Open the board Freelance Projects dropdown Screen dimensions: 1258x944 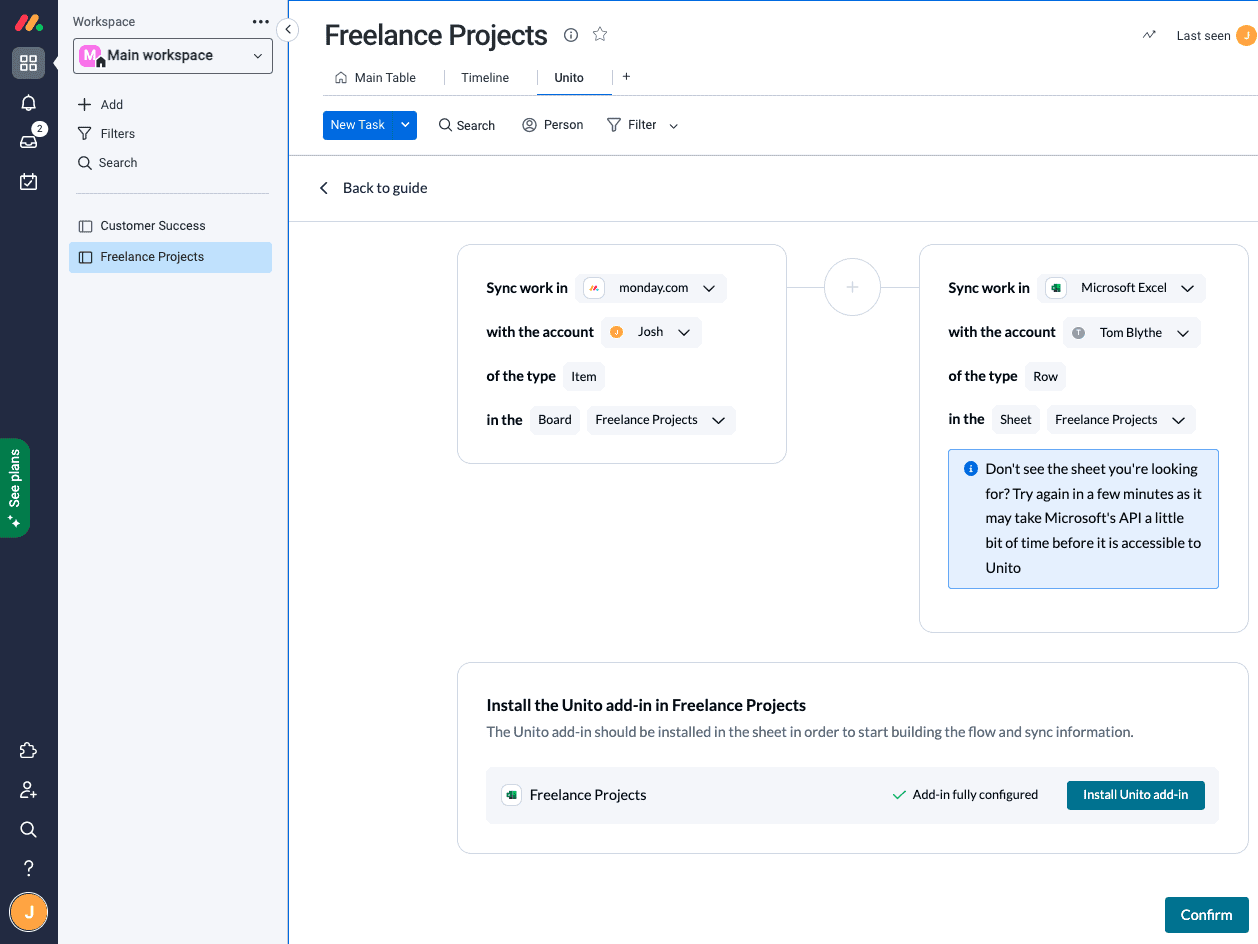(661, 420)
